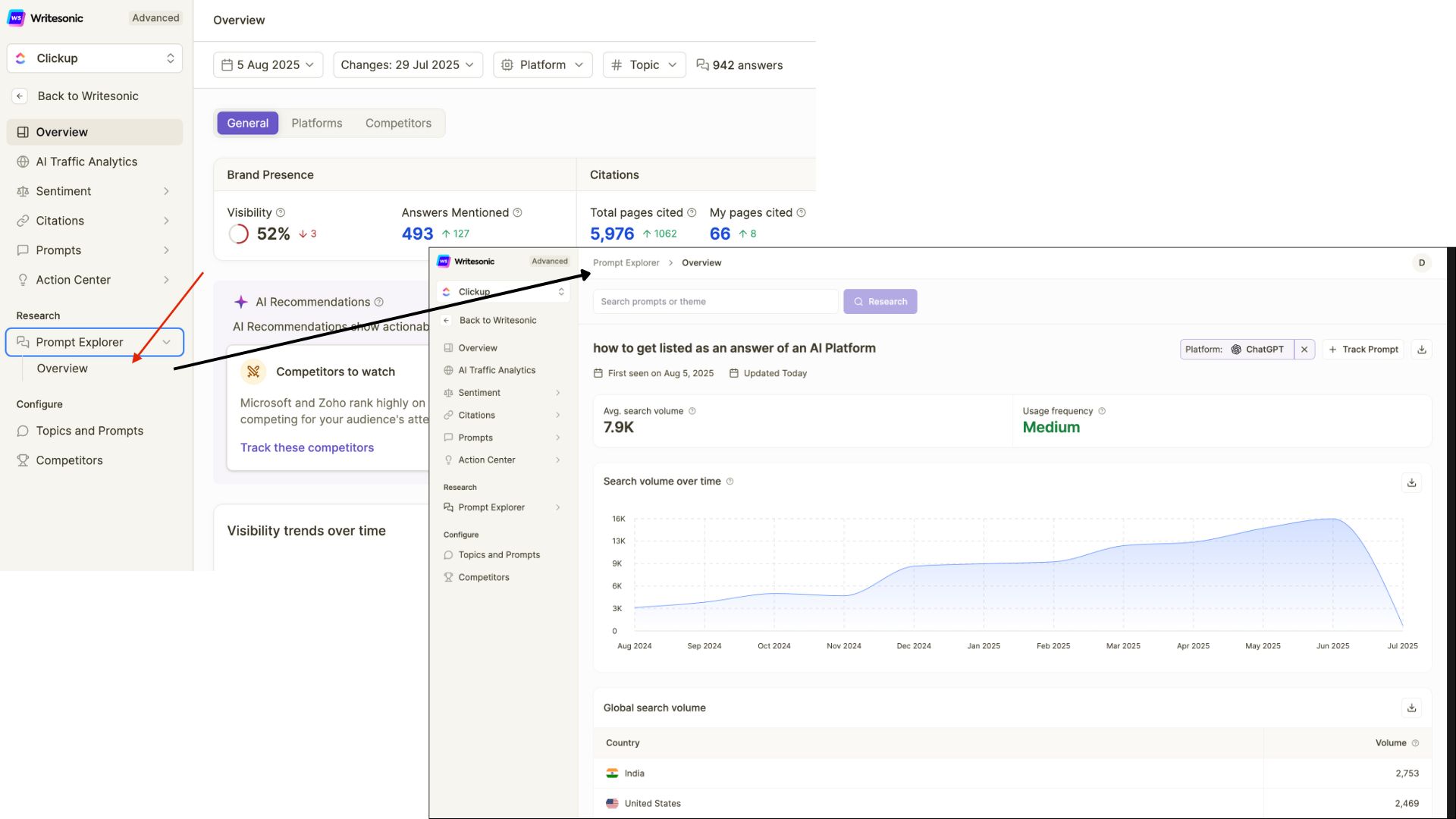Click Answers Mentioned info help icon
This screenshot has height=819, width=1456.
point(517,213)
